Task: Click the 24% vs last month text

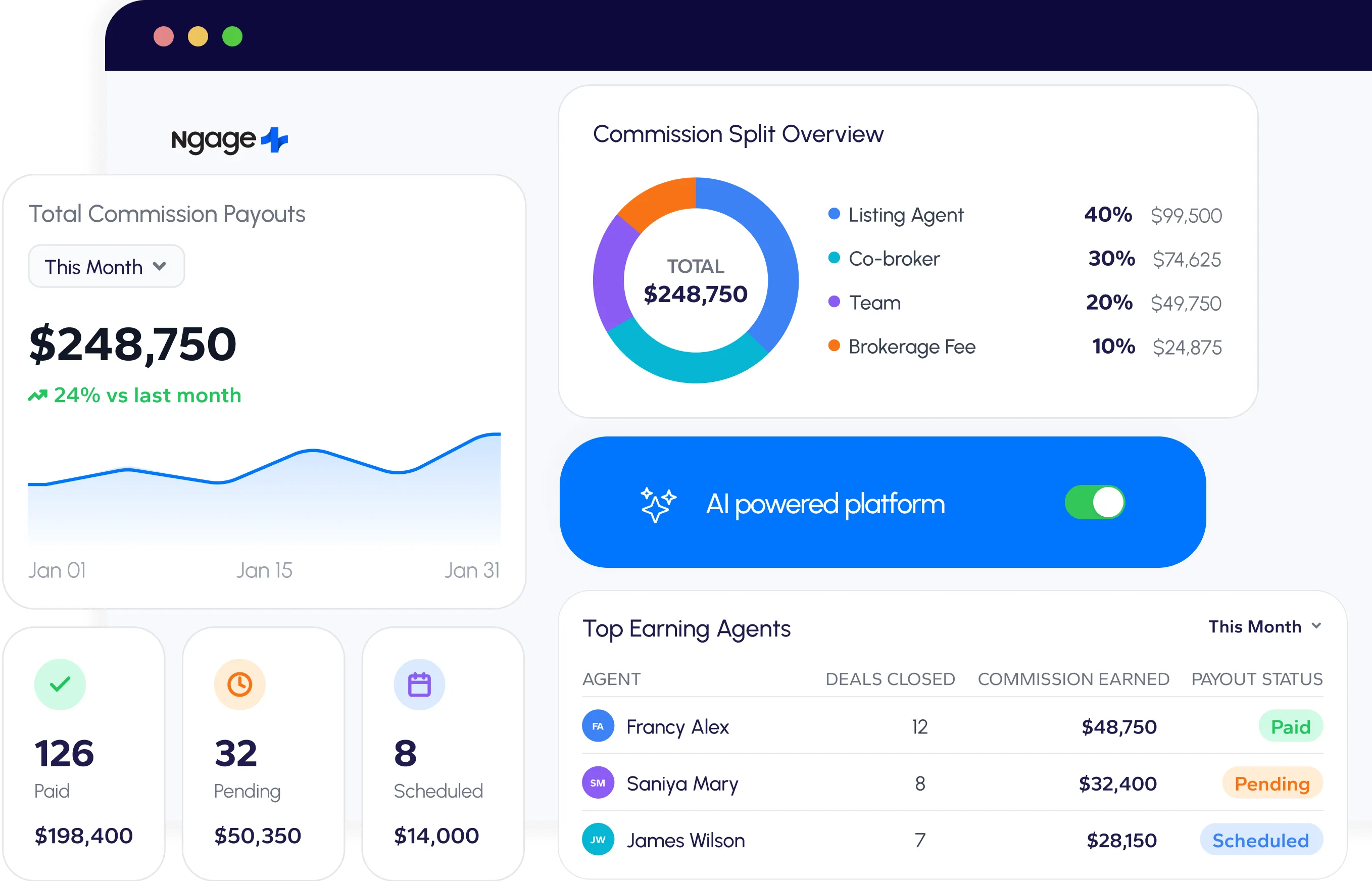Action: coord(148,396)
